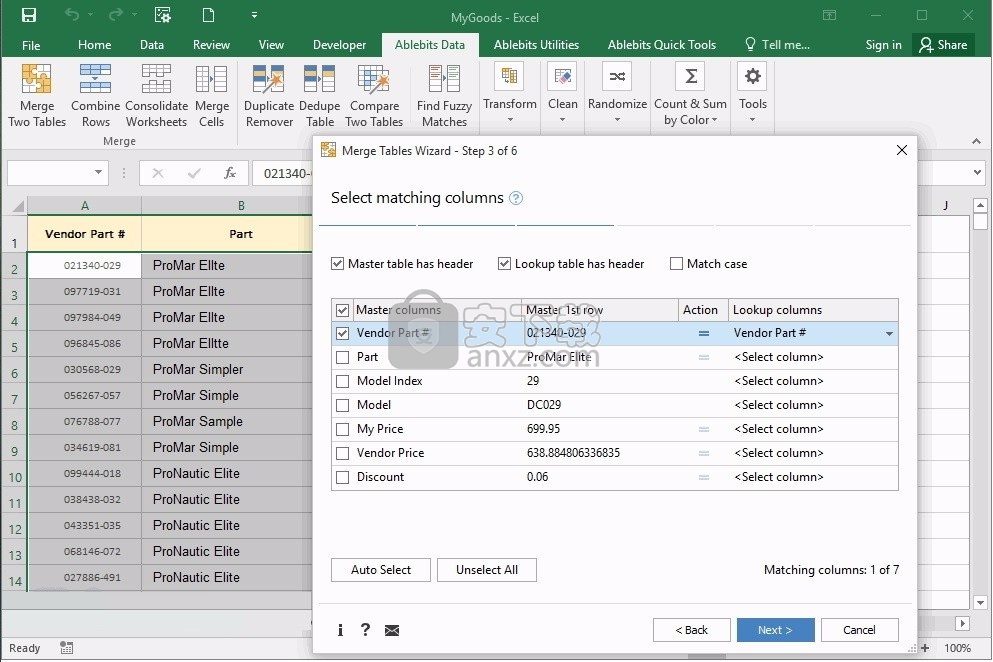Click the Sign in link
The height and width of the screenshot is (662, 993).
(883, 45)
